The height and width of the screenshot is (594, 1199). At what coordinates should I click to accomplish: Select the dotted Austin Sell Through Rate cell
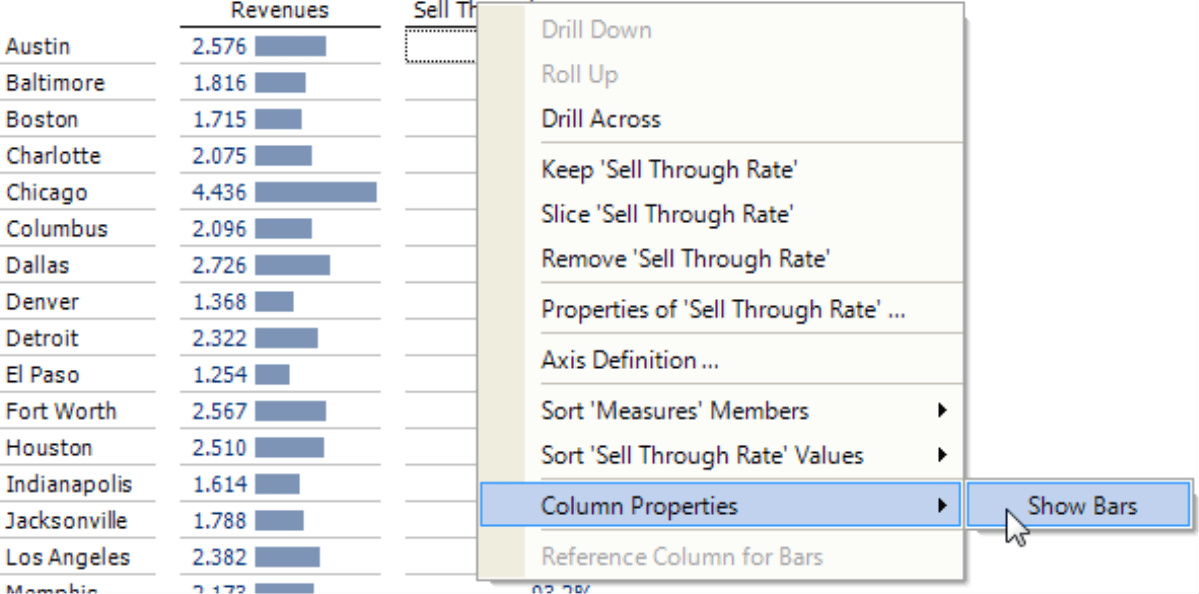point(441,45)
